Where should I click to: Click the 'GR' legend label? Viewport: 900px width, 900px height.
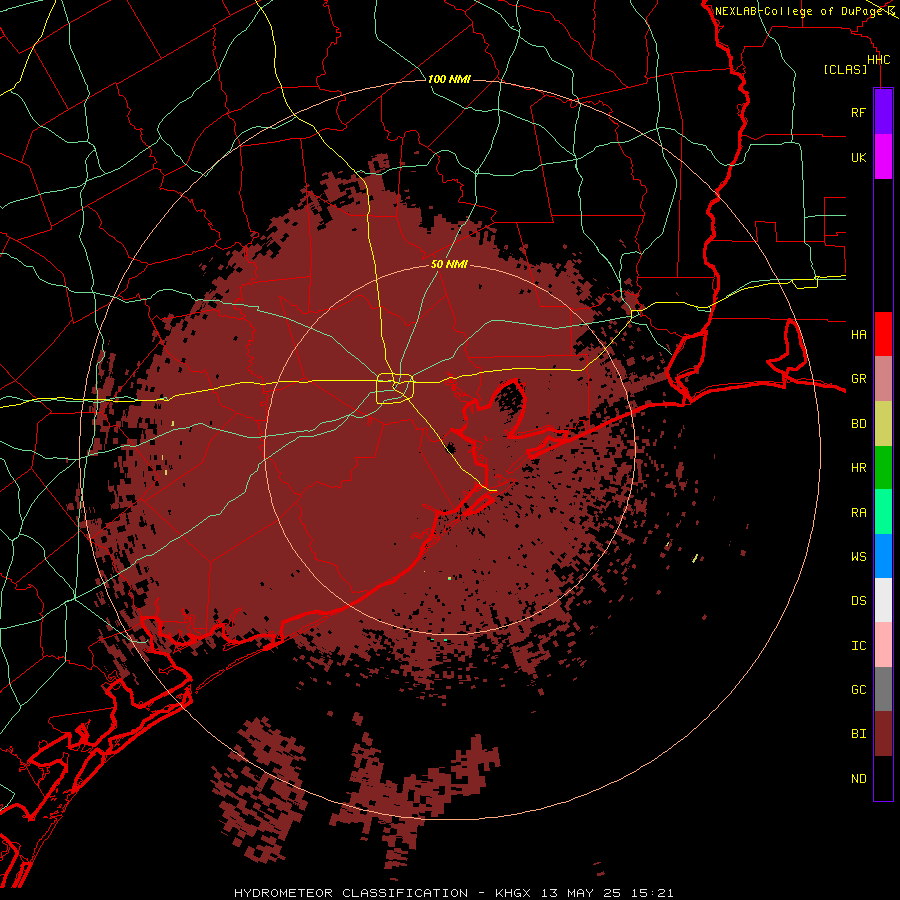[858, 379]
